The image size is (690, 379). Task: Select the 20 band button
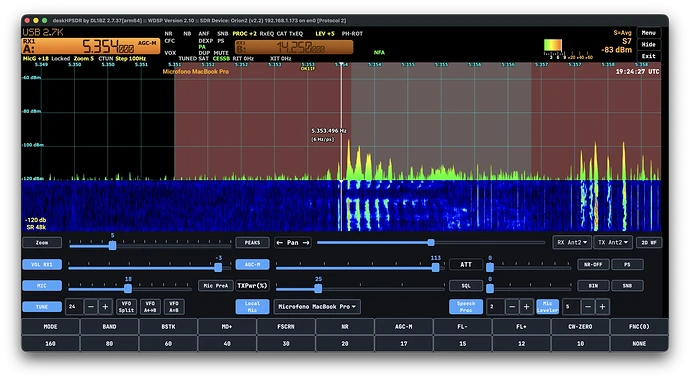[x=345, y=343]
